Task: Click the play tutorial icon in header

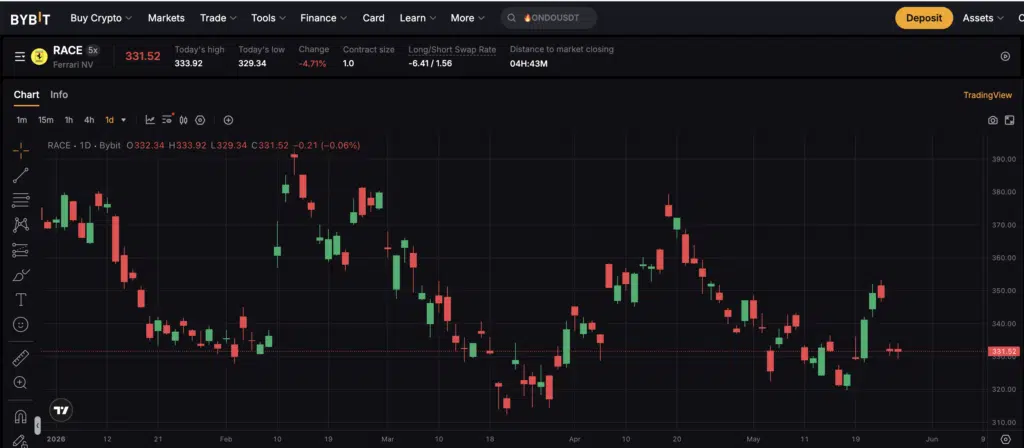Action: (1005, 56)
